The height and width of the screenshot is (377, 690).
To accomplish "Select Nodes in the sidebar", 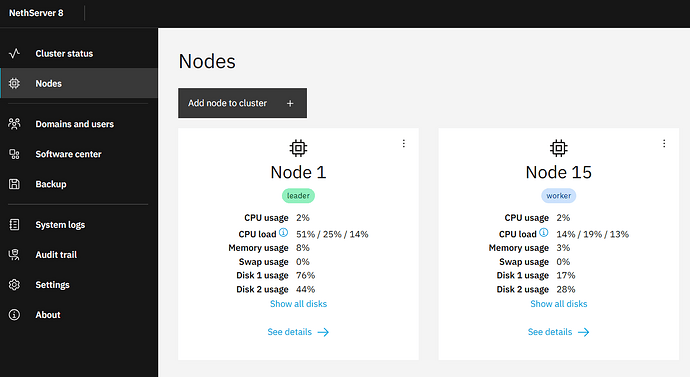I will [x=79, y=83].
